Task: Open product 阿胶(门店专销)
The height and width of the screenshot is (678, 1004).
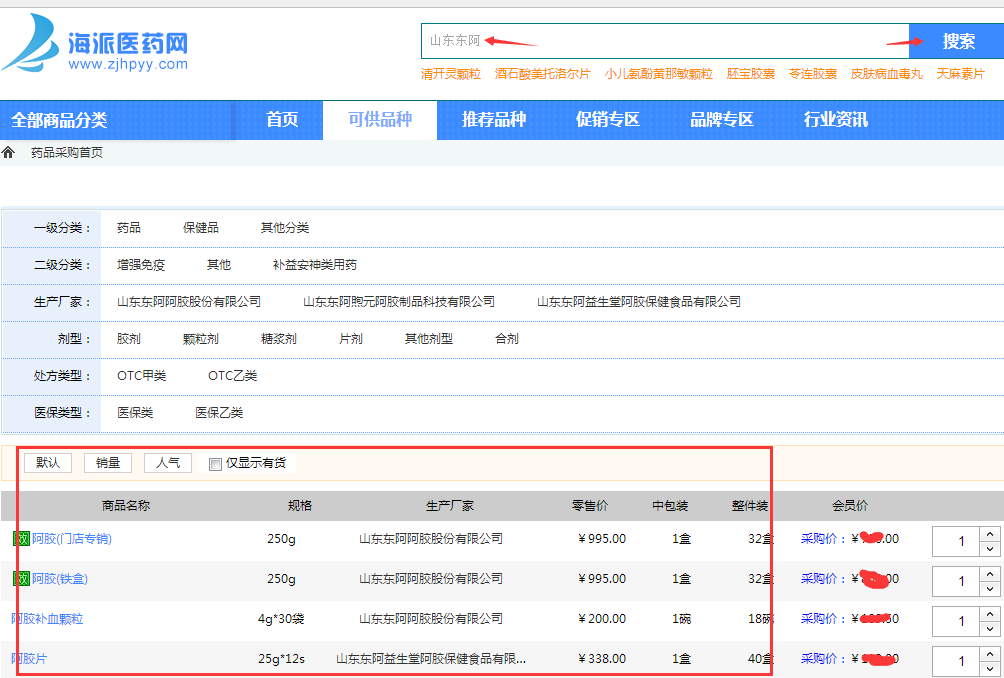Action: pos(72,539)
